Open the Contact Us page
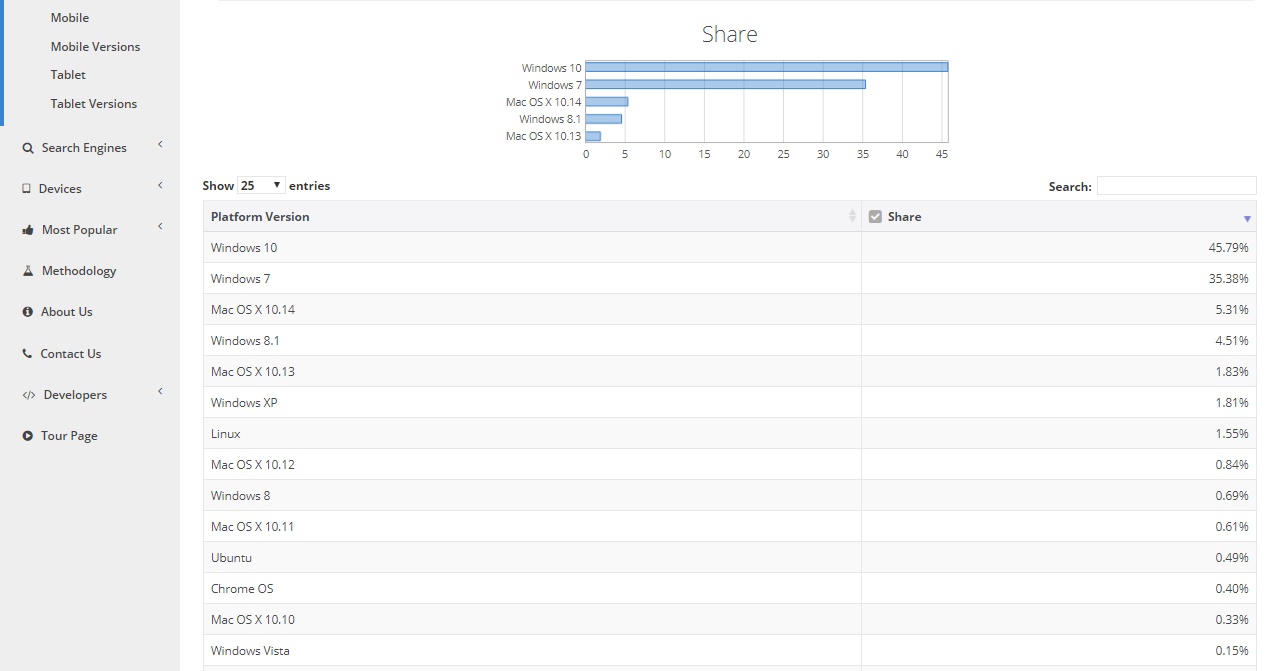The image size is (1278, 671). [70, 354]
